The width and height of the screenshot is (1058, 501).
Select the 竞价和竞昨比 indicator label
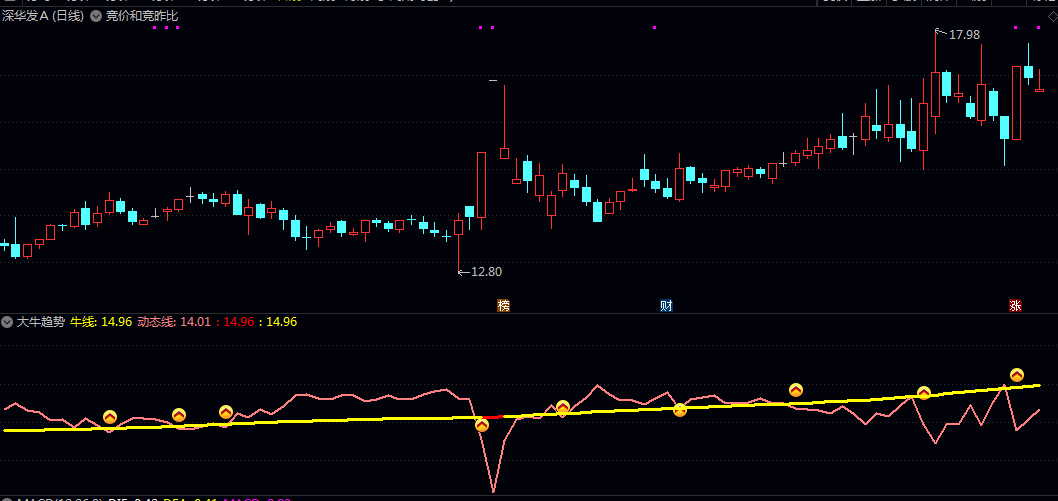(x=142, y=16)
